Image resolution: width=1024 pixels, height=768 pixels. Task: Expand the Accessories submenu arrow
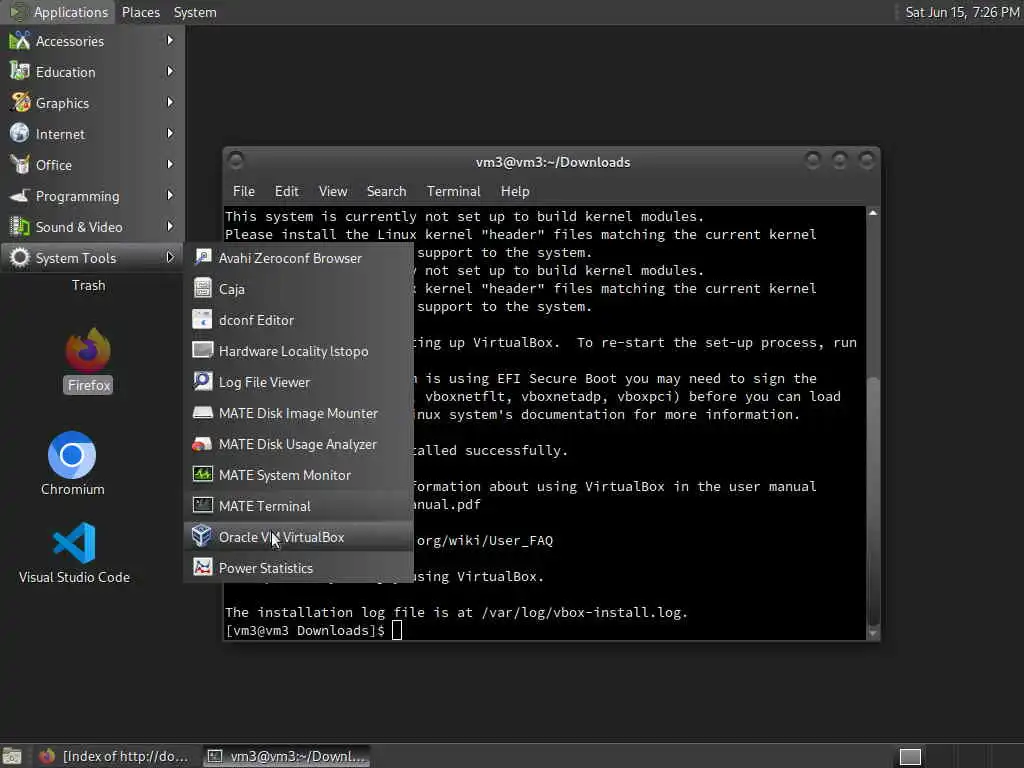[170, 40]
